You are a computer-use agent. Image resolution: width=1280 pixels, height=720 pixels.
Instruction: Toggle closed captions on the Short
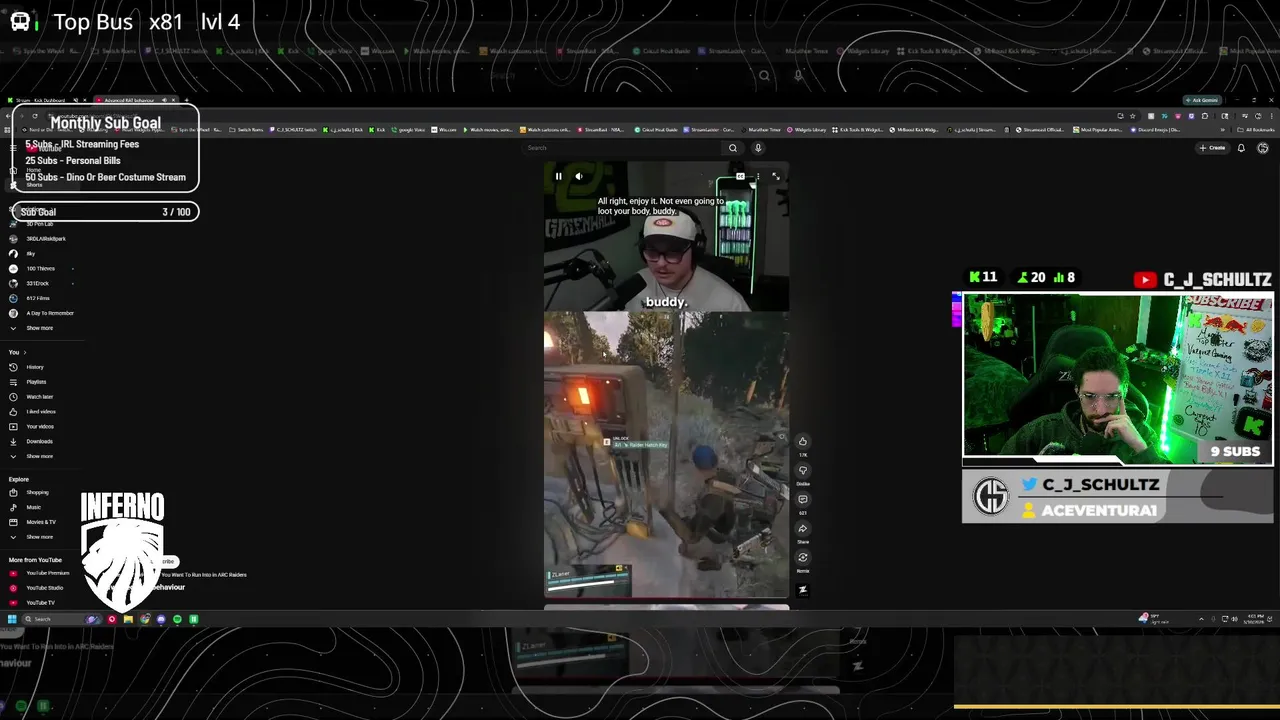[x=740, y=176]
